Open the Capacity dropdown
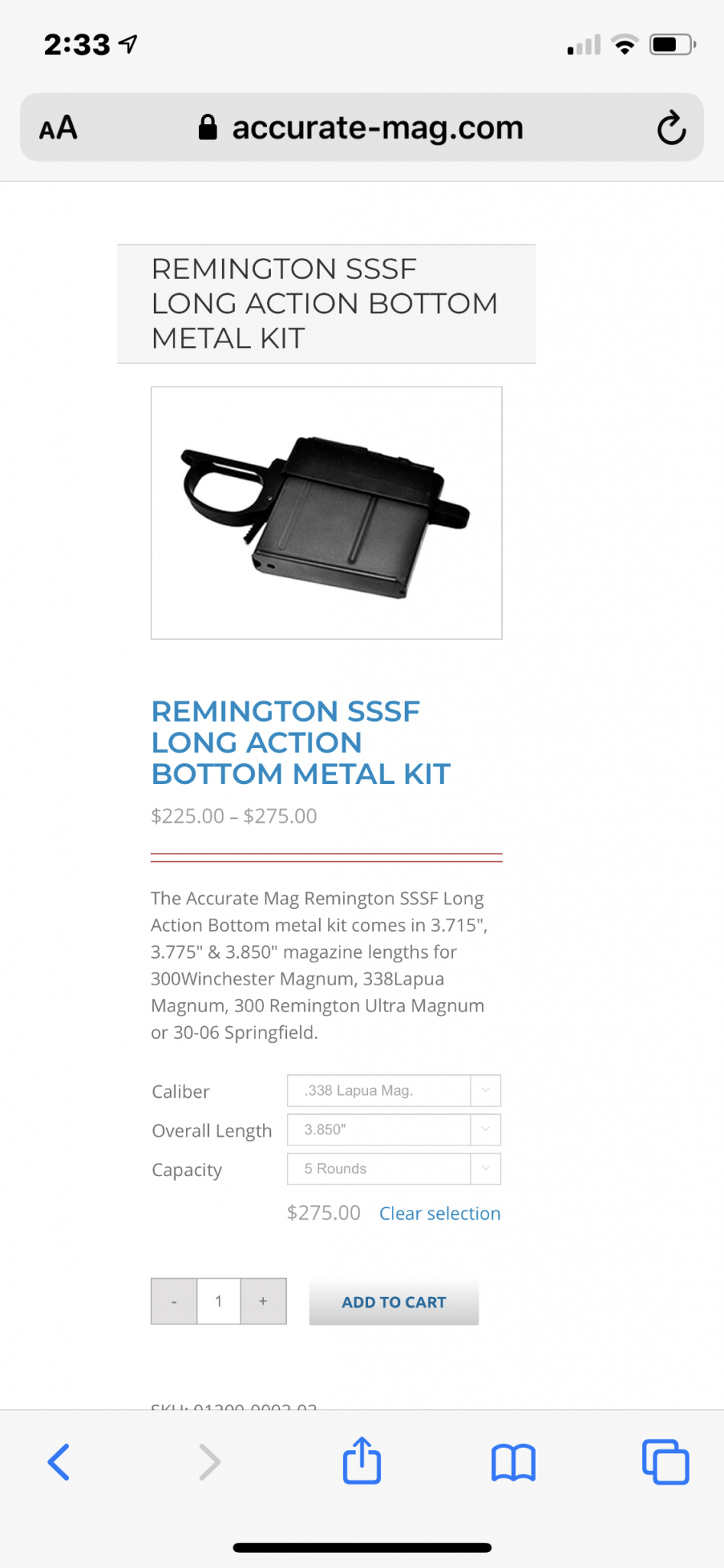This screenshot has width=724, height=1568. click(x=393, y=1168)
